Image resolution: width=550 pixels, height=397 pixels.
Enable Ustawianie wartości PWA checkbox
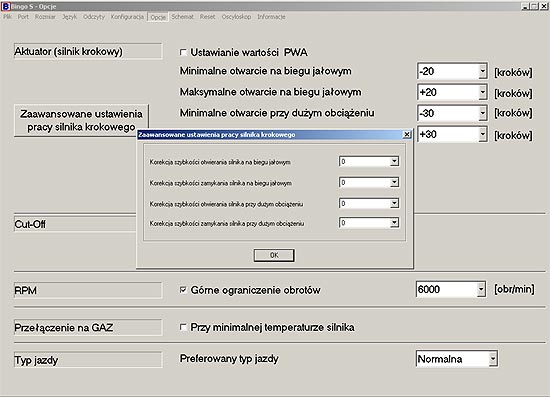[183, 52]
